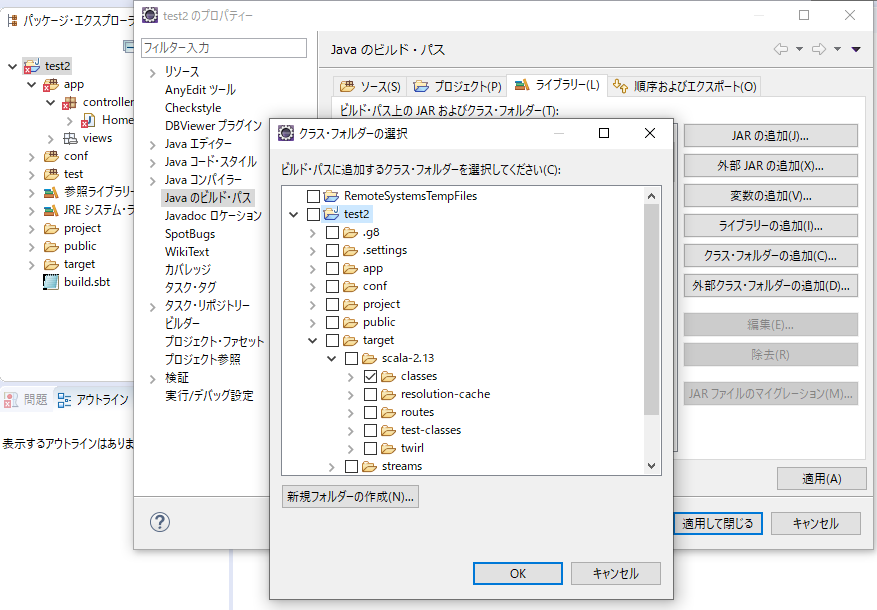Collapse the target folder in dialog tree
Viewport: 877px width, 610px height.
coord(313,341)
